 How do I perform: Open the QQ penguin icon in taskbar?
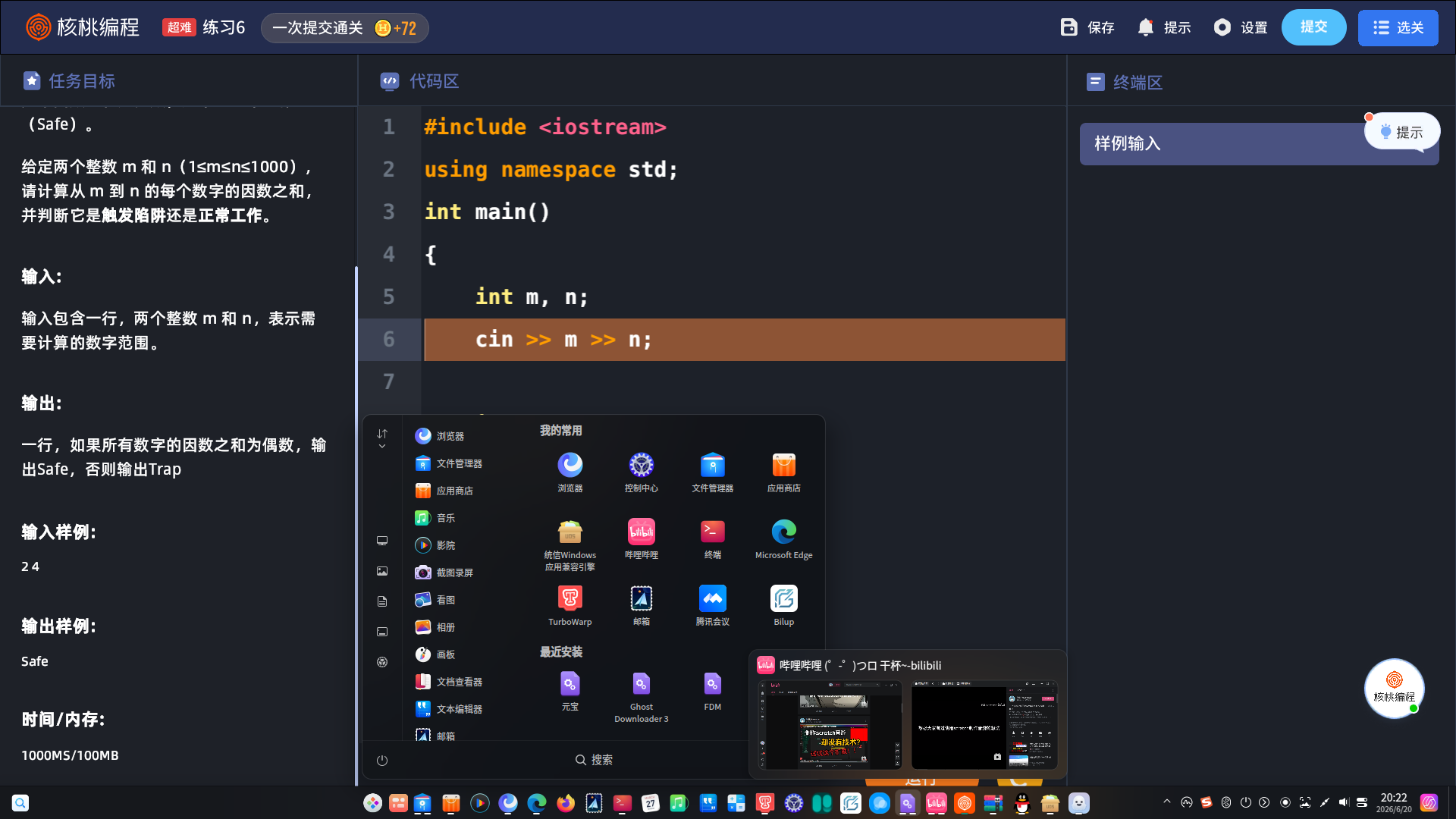[1021, 803]
